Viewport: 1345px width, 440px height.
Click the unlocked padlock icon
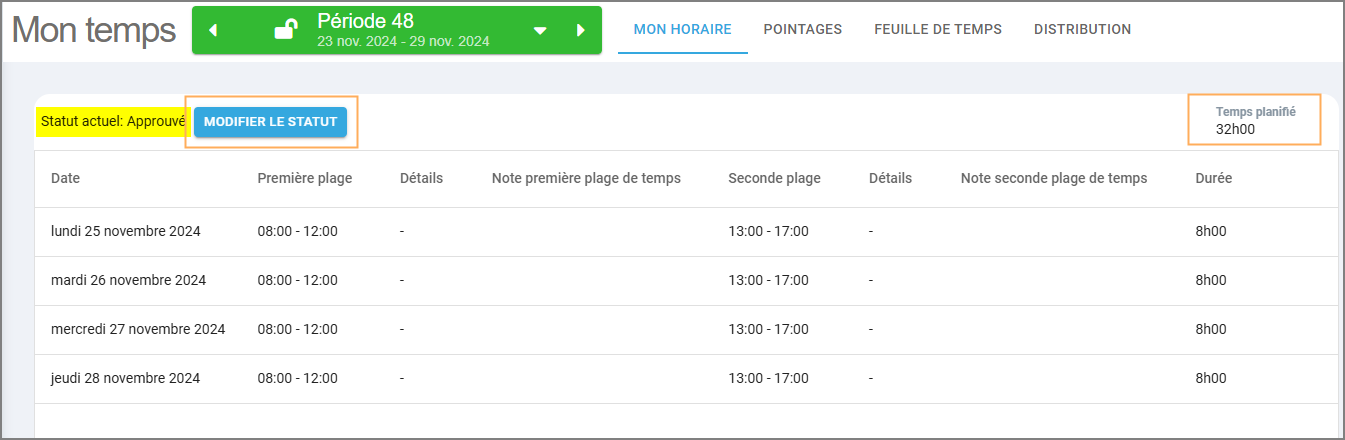point(286,30)
